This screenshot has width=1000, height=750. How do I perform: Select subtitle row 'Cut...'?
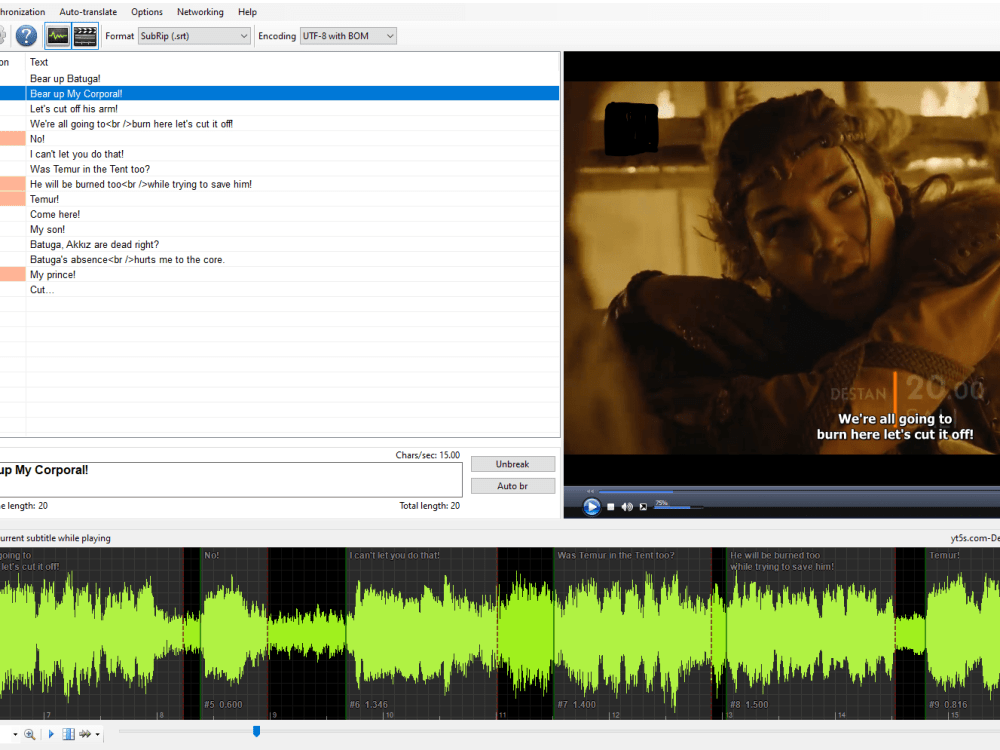(279, 290)
